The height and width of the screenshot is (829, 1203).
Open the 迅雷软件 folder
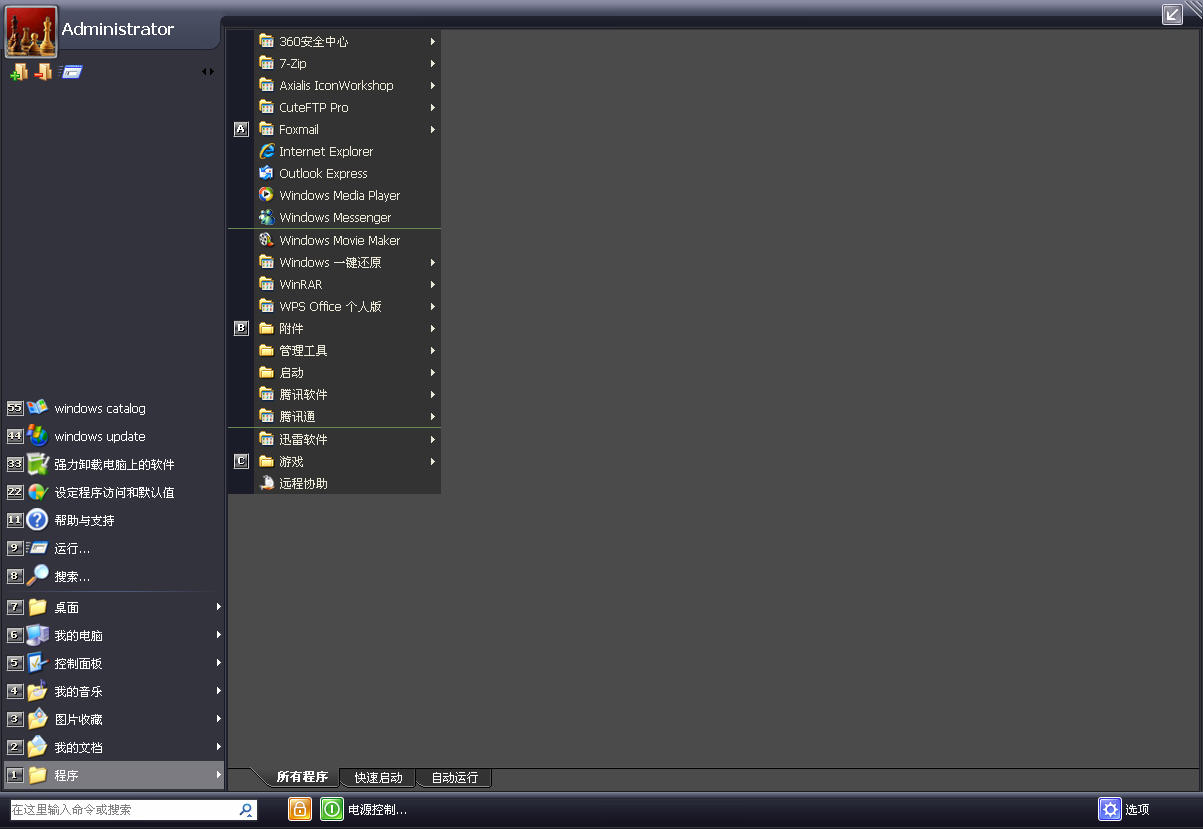348,439
